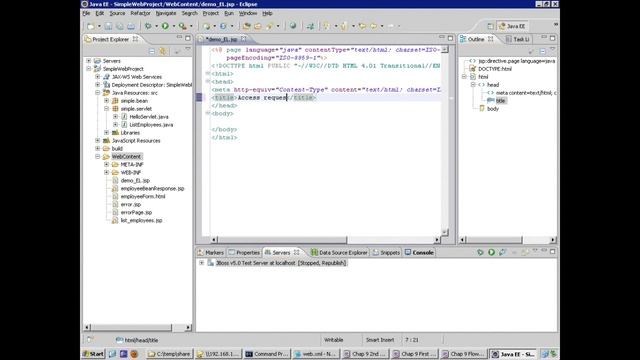Click the green Run toolbar icon
This screenshot has width=640, height=360.
(165, 26)
